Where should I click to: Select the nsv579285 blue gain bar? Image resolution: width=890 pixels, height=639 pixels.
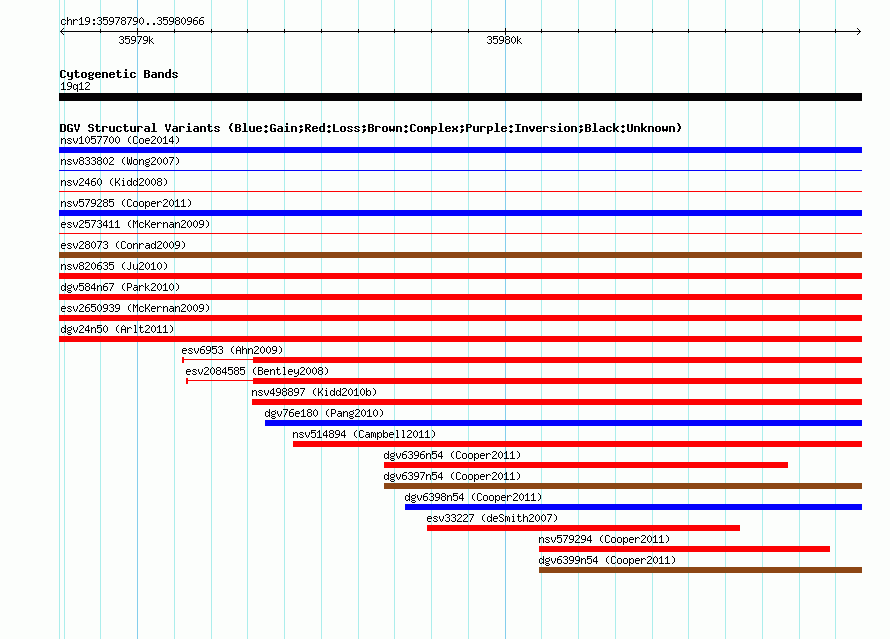point(460,213)
